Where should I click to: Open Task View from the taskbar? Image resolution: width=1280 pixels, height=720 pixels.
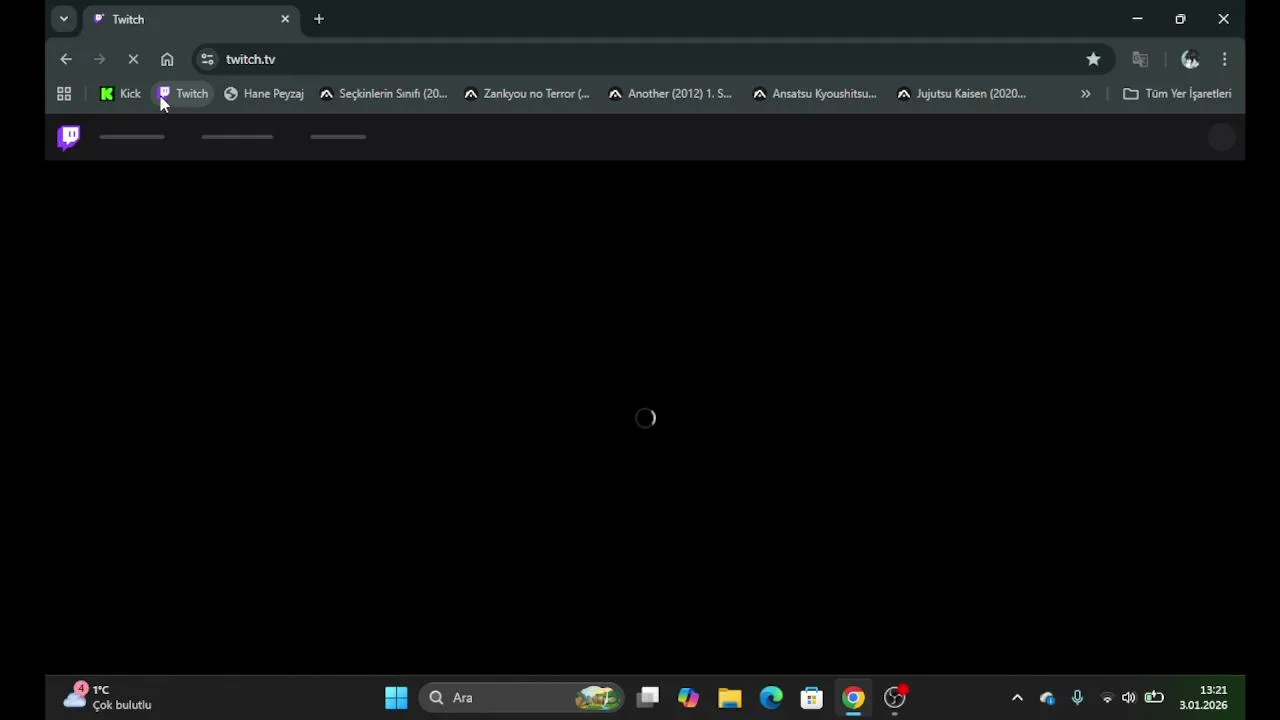[x=648, y=698]
